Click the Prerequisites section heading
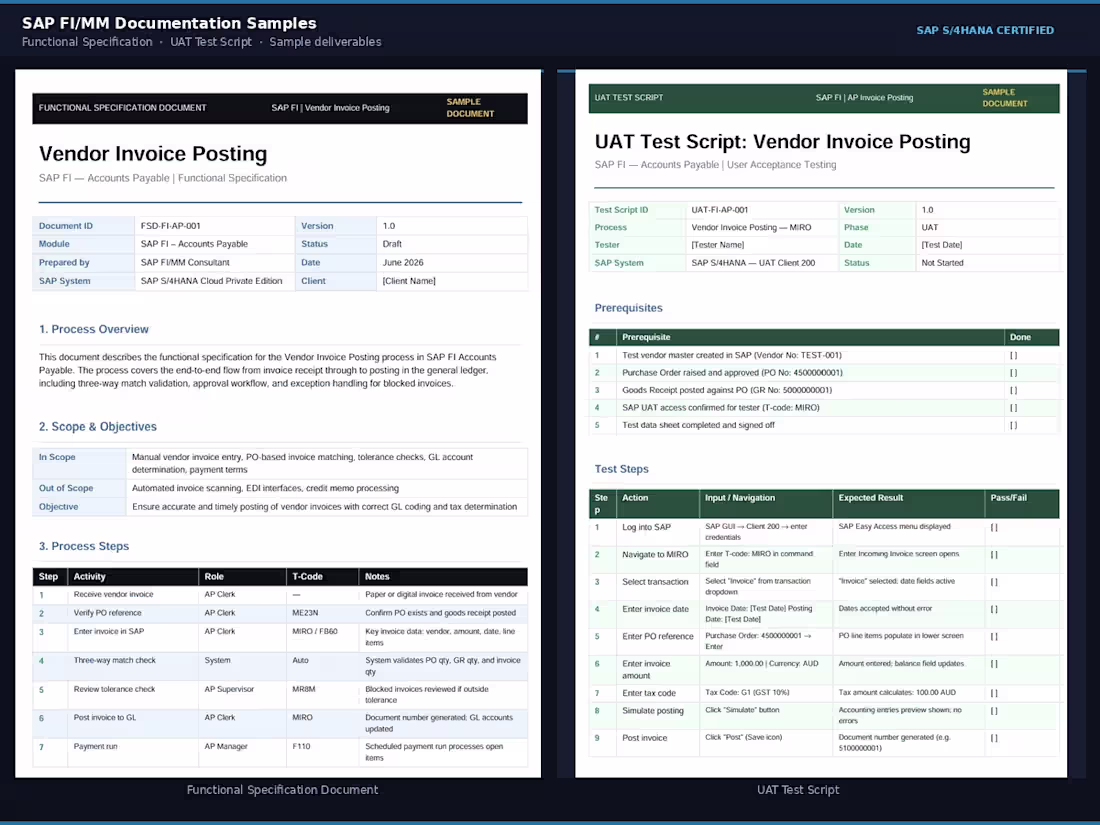This screenshot has width=1100, height=825. click(x=629, y=308)
